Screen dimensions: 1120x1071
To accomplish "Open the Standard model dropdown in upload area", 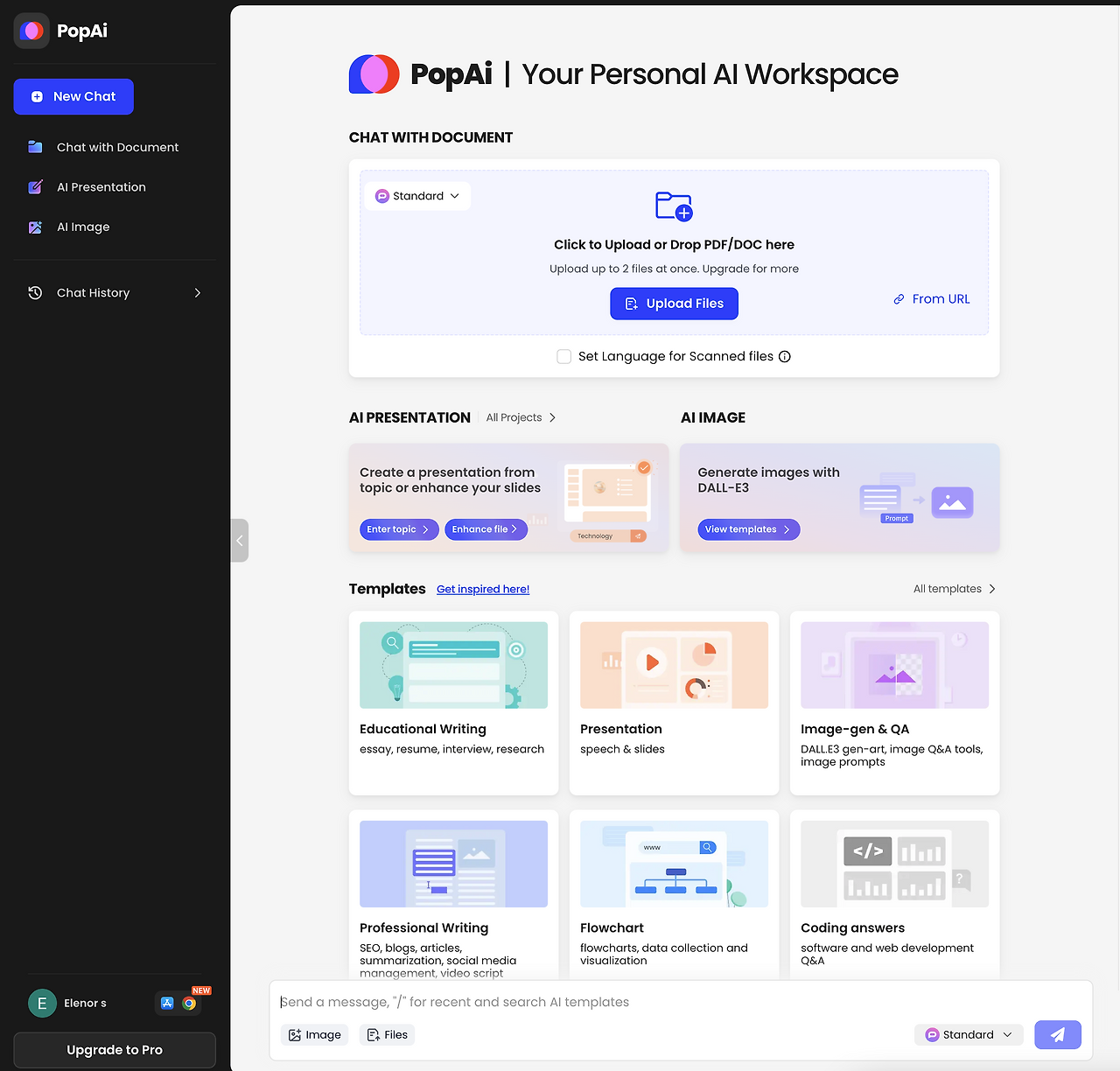I will coord(417,196).
